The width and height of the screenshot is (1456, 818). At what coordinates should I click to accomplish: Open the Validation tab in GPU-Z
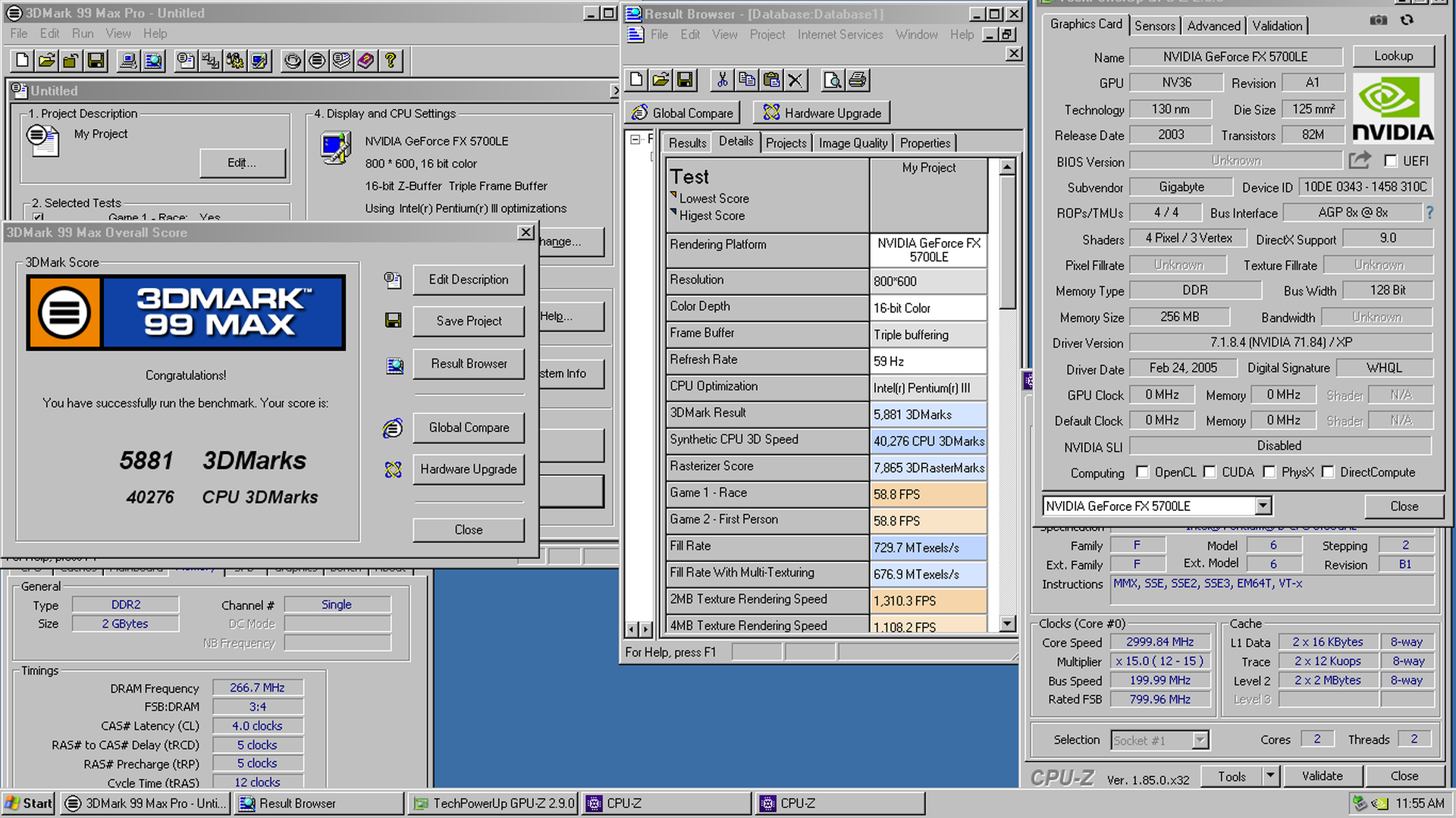click(1277, 26)
